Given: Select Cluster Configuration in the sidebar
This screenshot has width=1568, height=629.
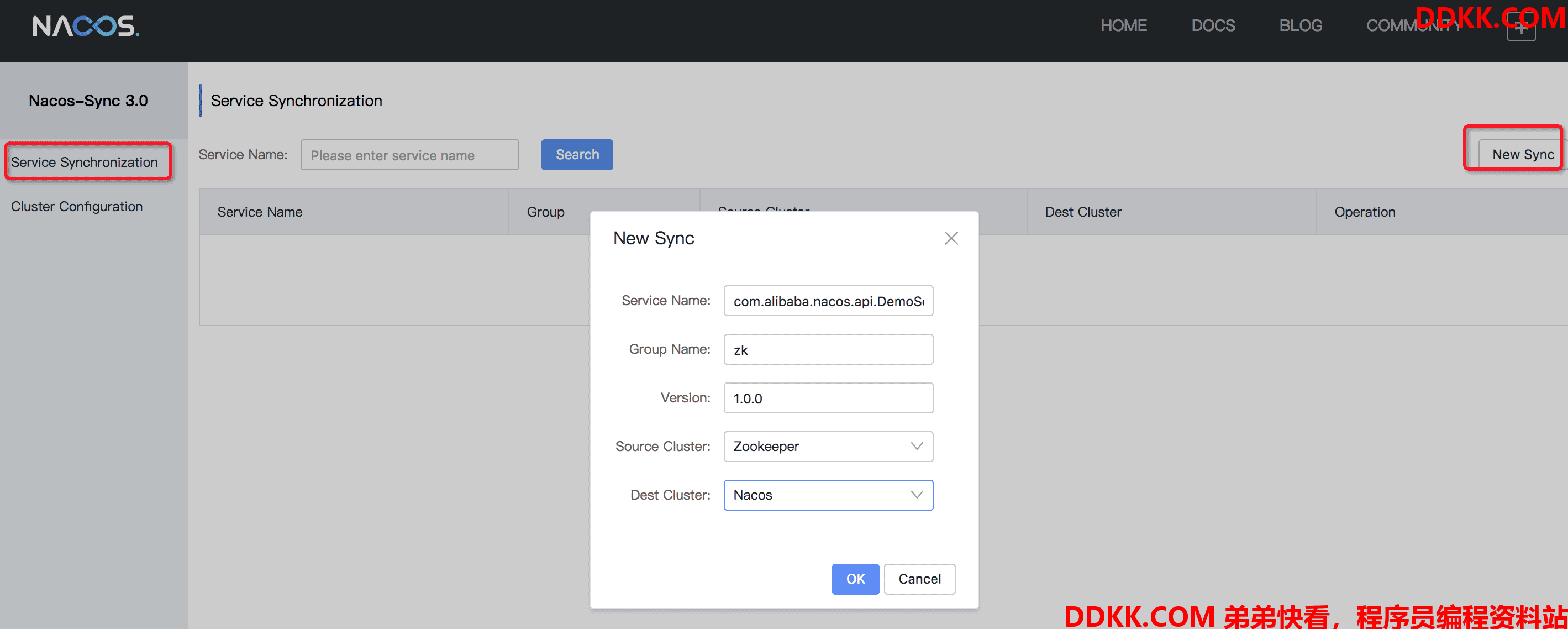Looking at the screenshot, I should coord(77,206).
